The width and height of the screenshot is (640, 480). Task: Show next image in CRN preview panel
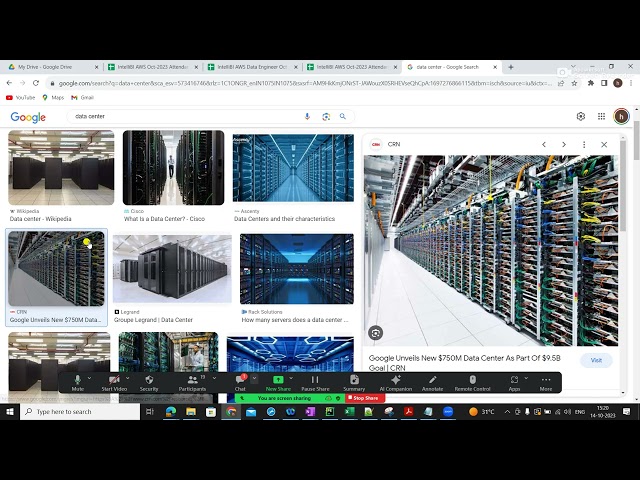(564, 144)
